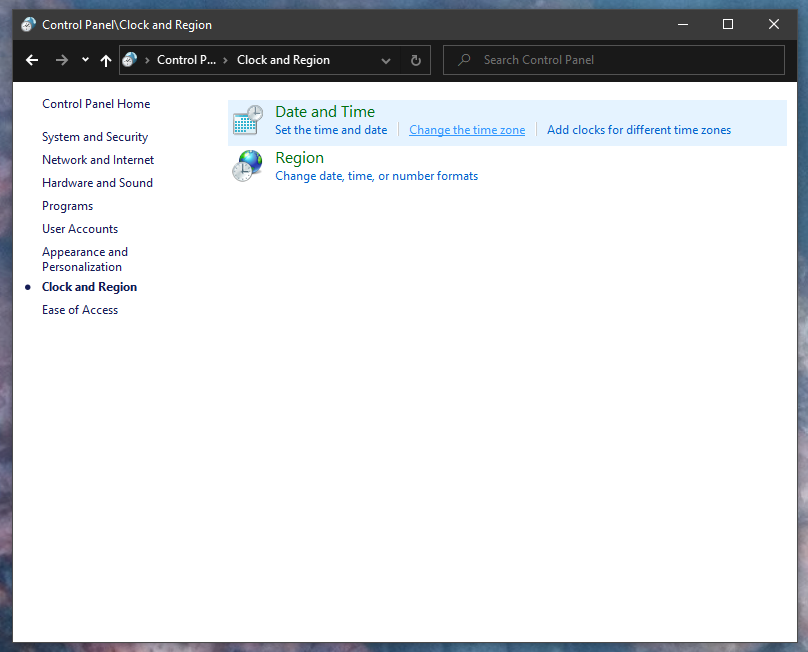The width and height of the screenshot is (808, 652).
Task: Click the forward navigation arrow
Action: coord(60,60)
